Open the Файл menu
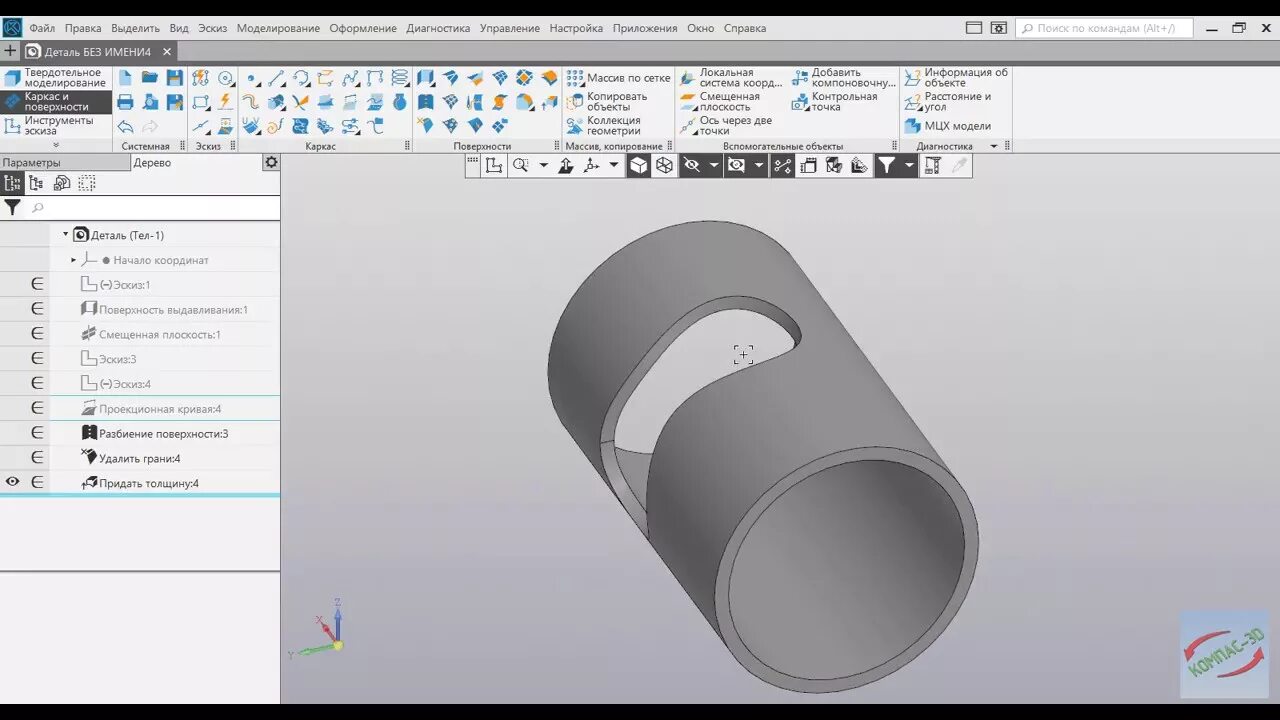This screenshot has width=1280, height=720. pyautogui.click(x=42, y=28)
